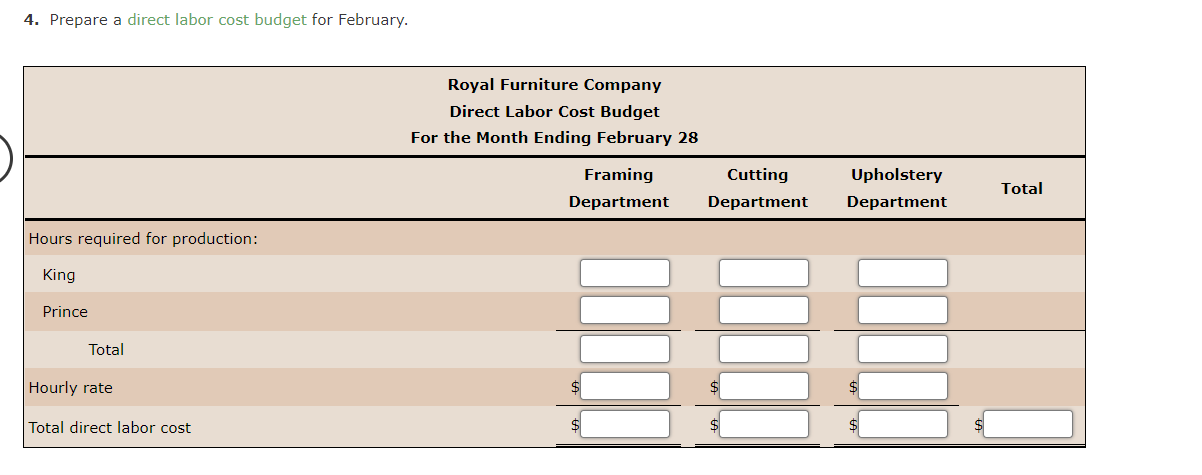Viewport: 1202px width, 475px height.
Task: Focus Total hours field under Upholstery Department
Action: pyautogui.click(x=902, y=349)
